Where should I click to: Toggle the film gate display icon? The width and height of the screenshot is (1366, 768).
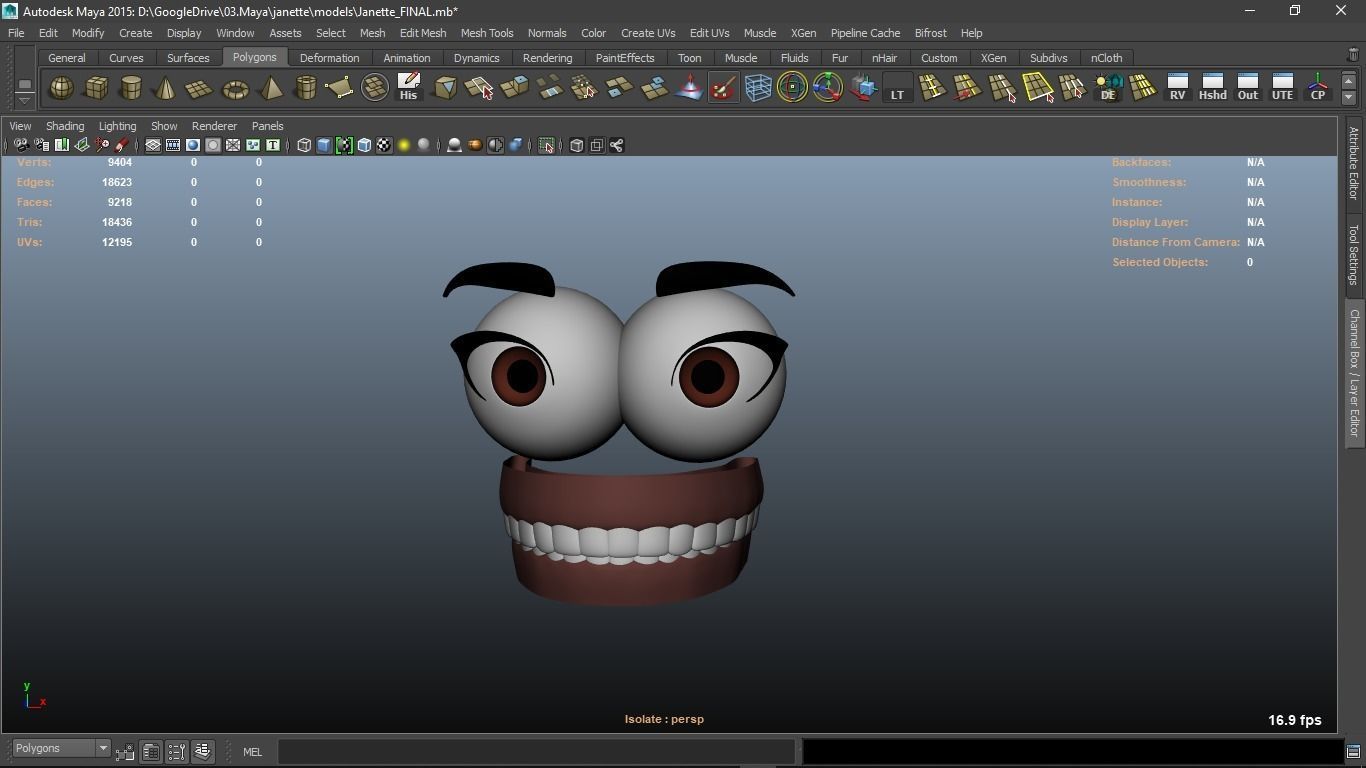click(x=173, y=146)
